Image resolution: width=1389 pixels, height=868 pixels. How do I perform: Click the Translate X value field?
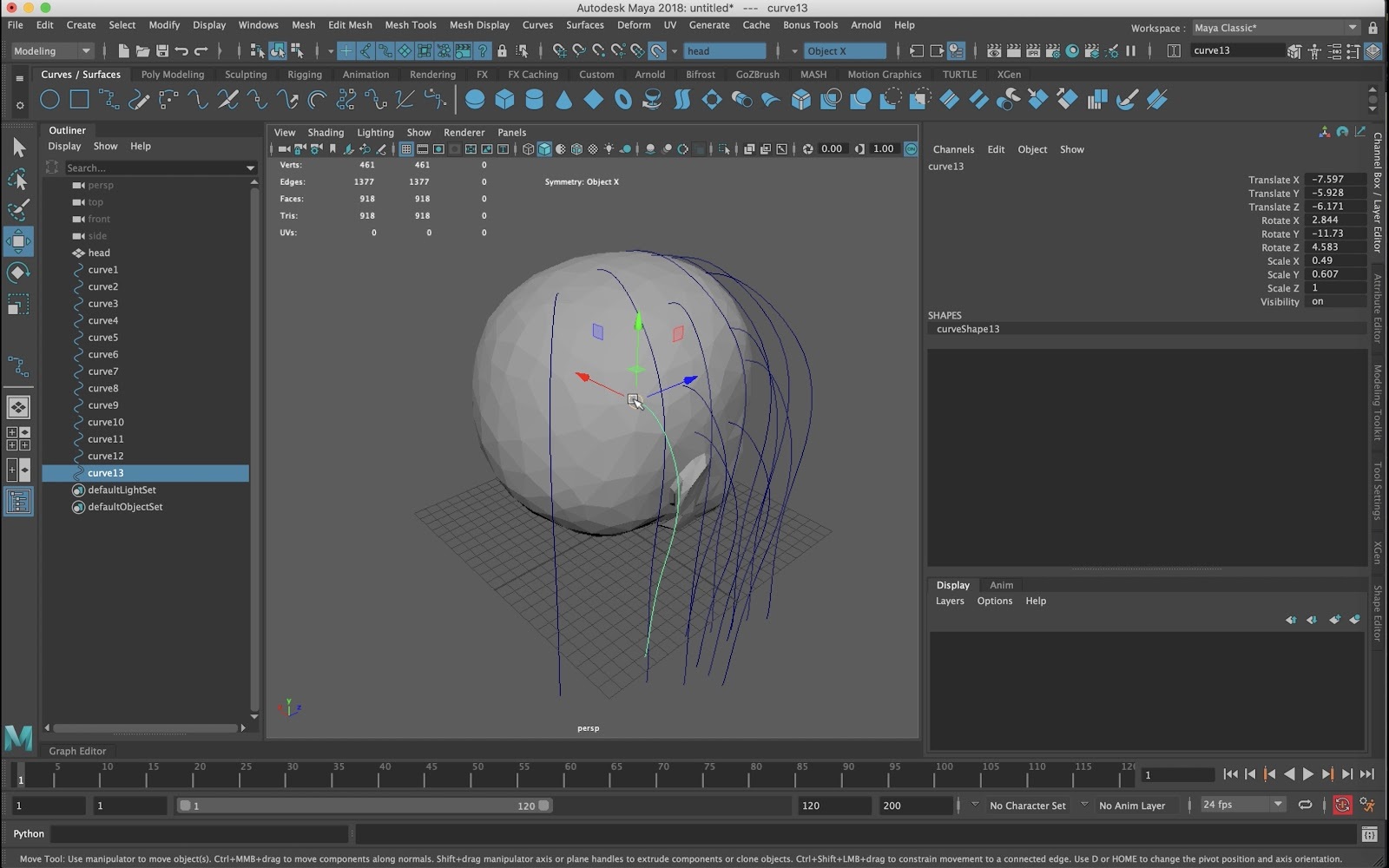coord(1333,180)
